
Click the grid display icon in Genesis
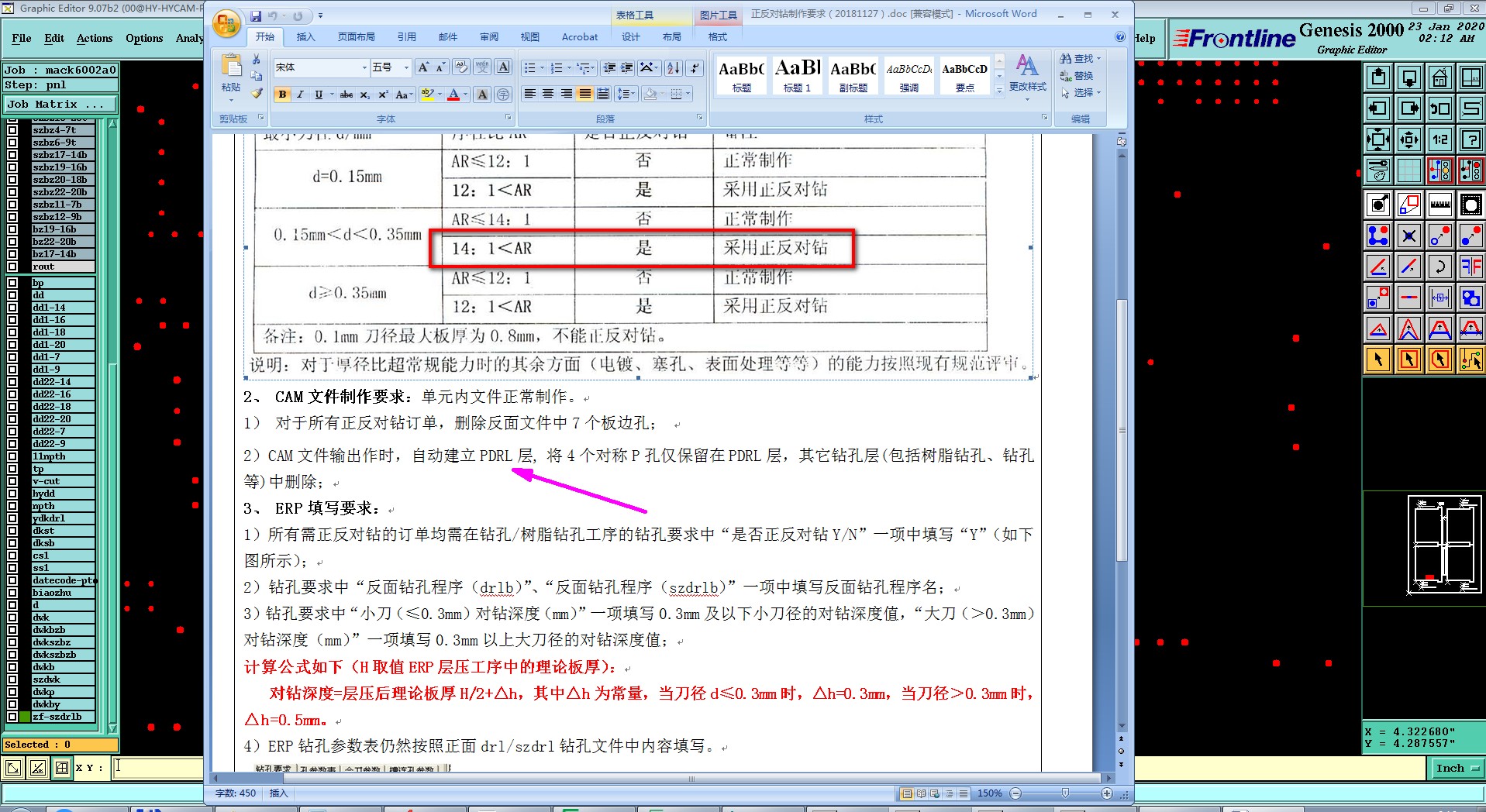[1408, 170]
